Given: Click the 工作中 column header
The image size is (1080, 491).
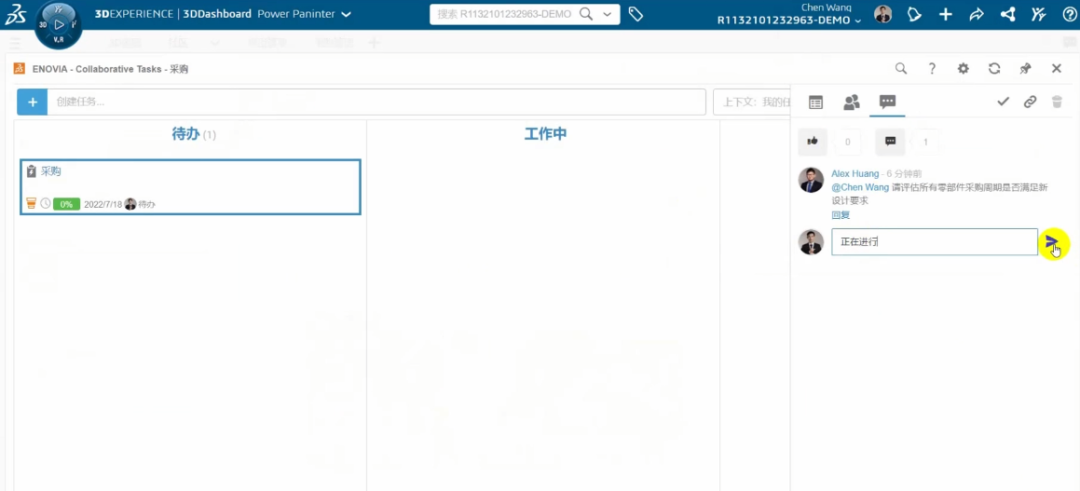Looking at the screenshot, I should click(546, 134).
